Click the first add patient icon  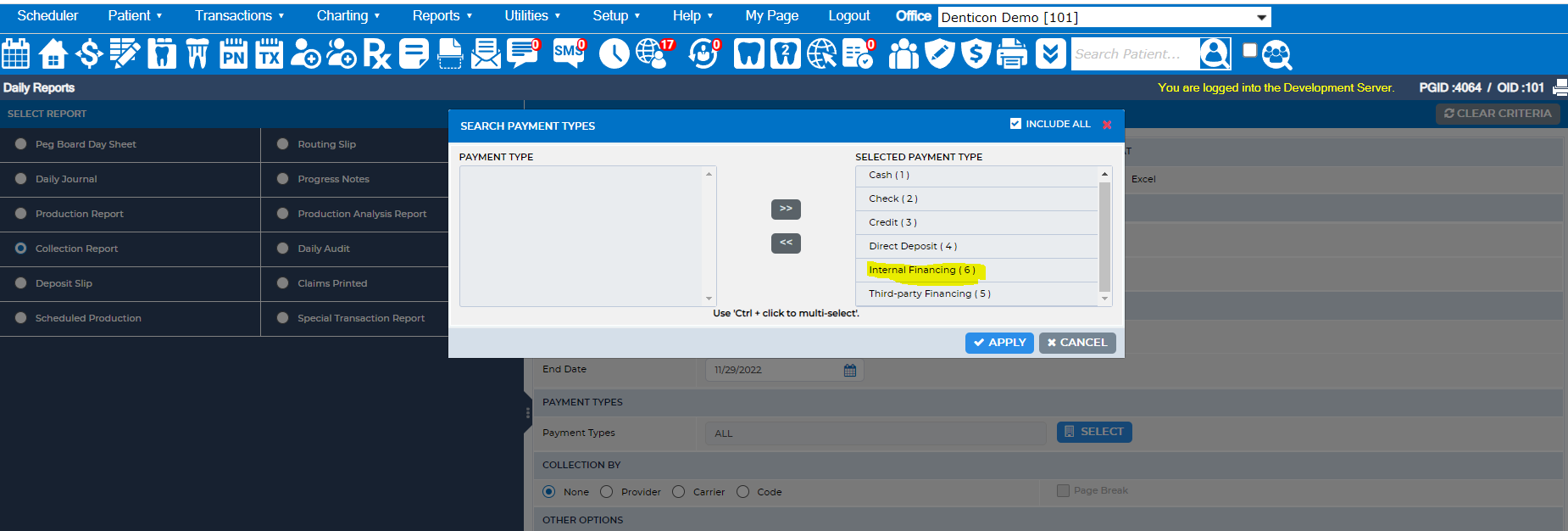(305, 54)
